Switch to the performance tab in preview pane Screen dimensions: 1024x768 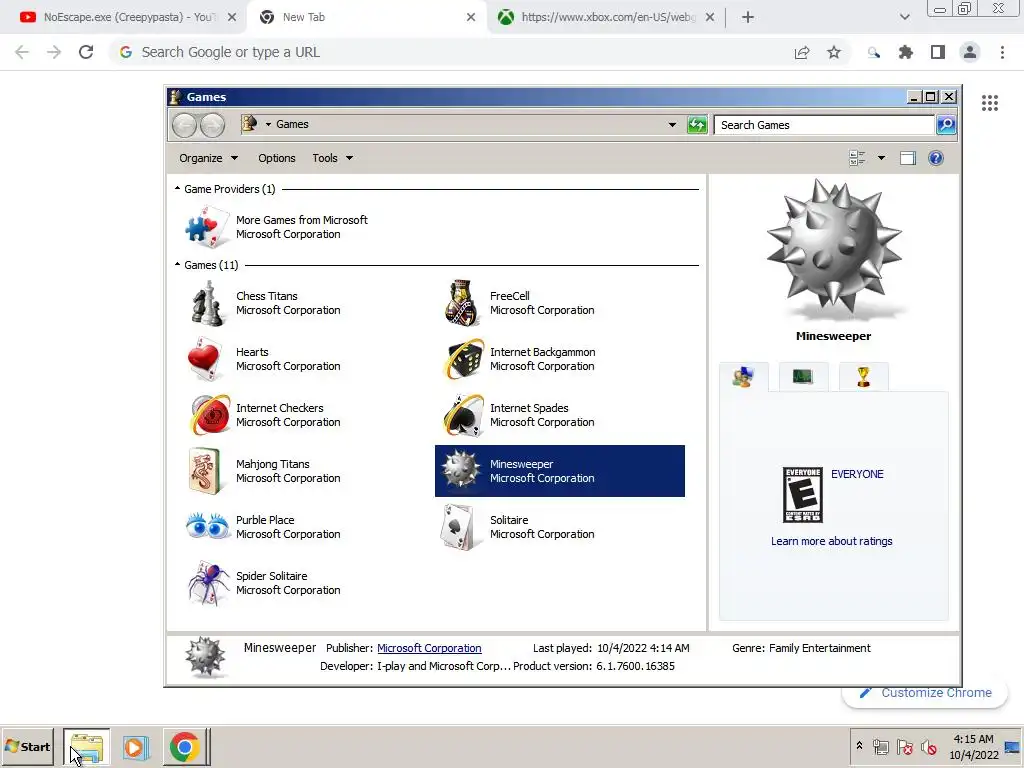click(x=803, y=377)
